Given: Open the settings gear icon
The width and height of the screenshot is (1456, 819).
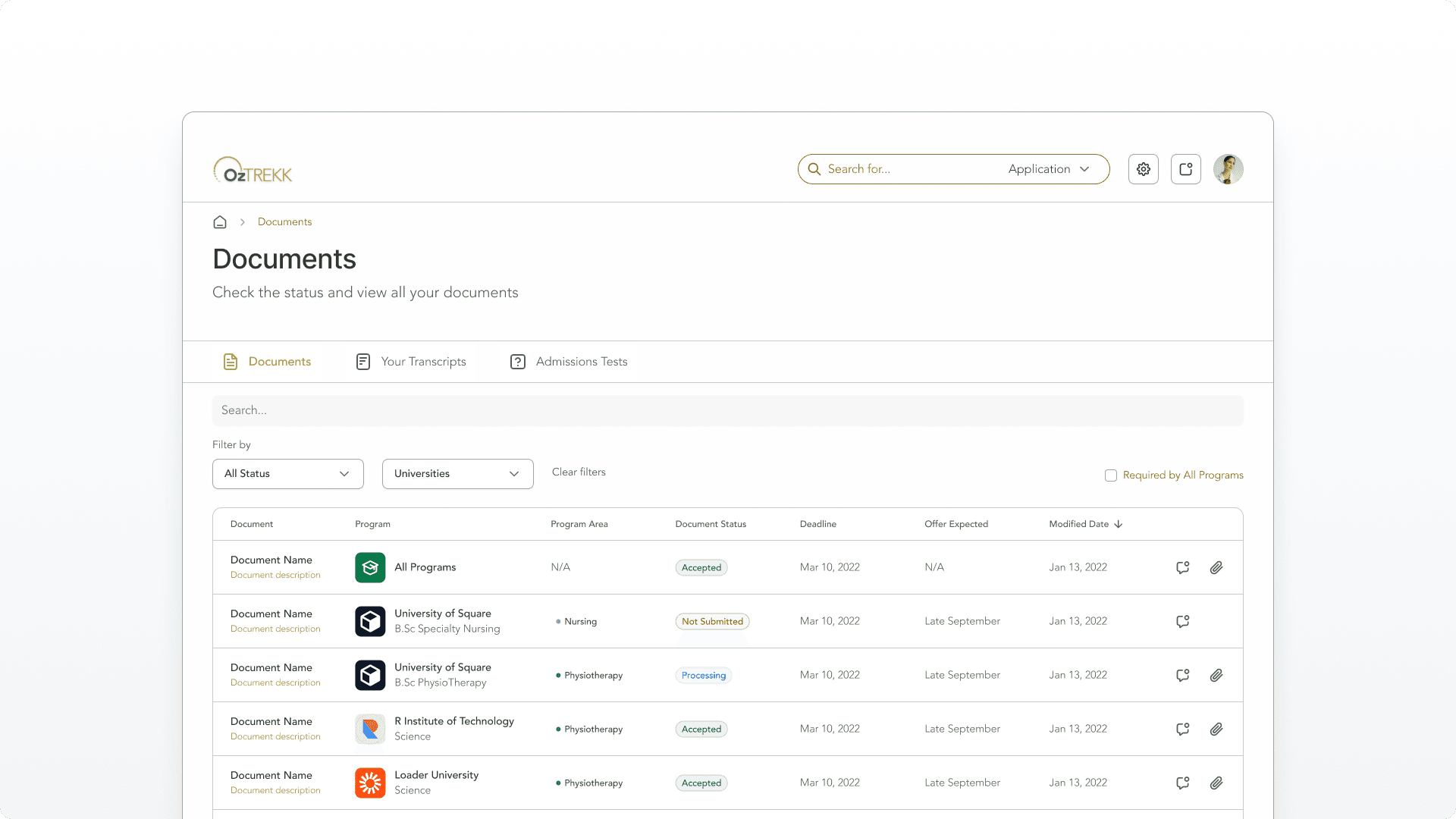Looking at the screenshot, I should click(1143, 169).
